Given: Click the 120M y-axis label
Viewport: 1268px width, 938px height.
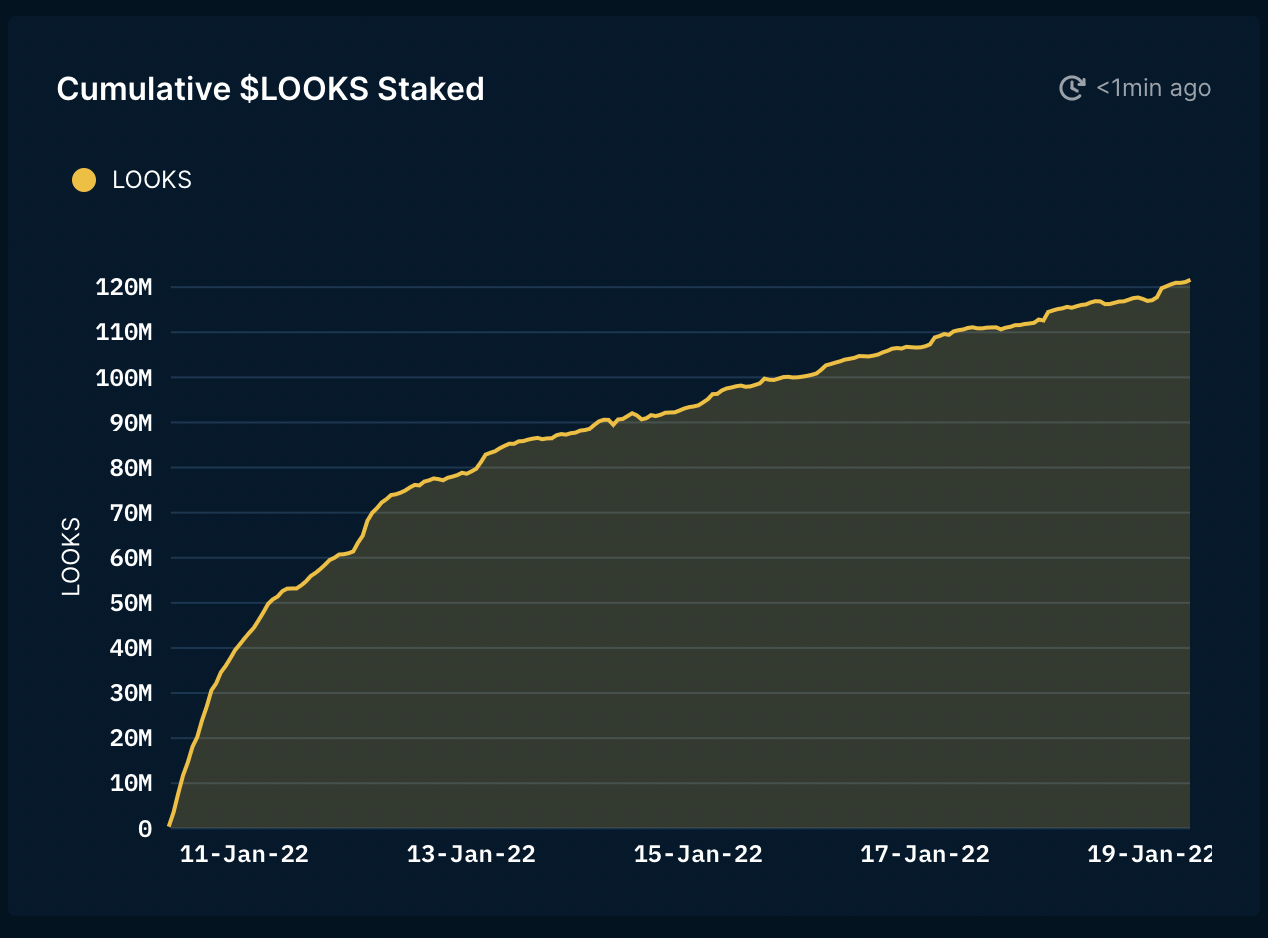Looking at the screenshot, I should (x=124, y=288).
